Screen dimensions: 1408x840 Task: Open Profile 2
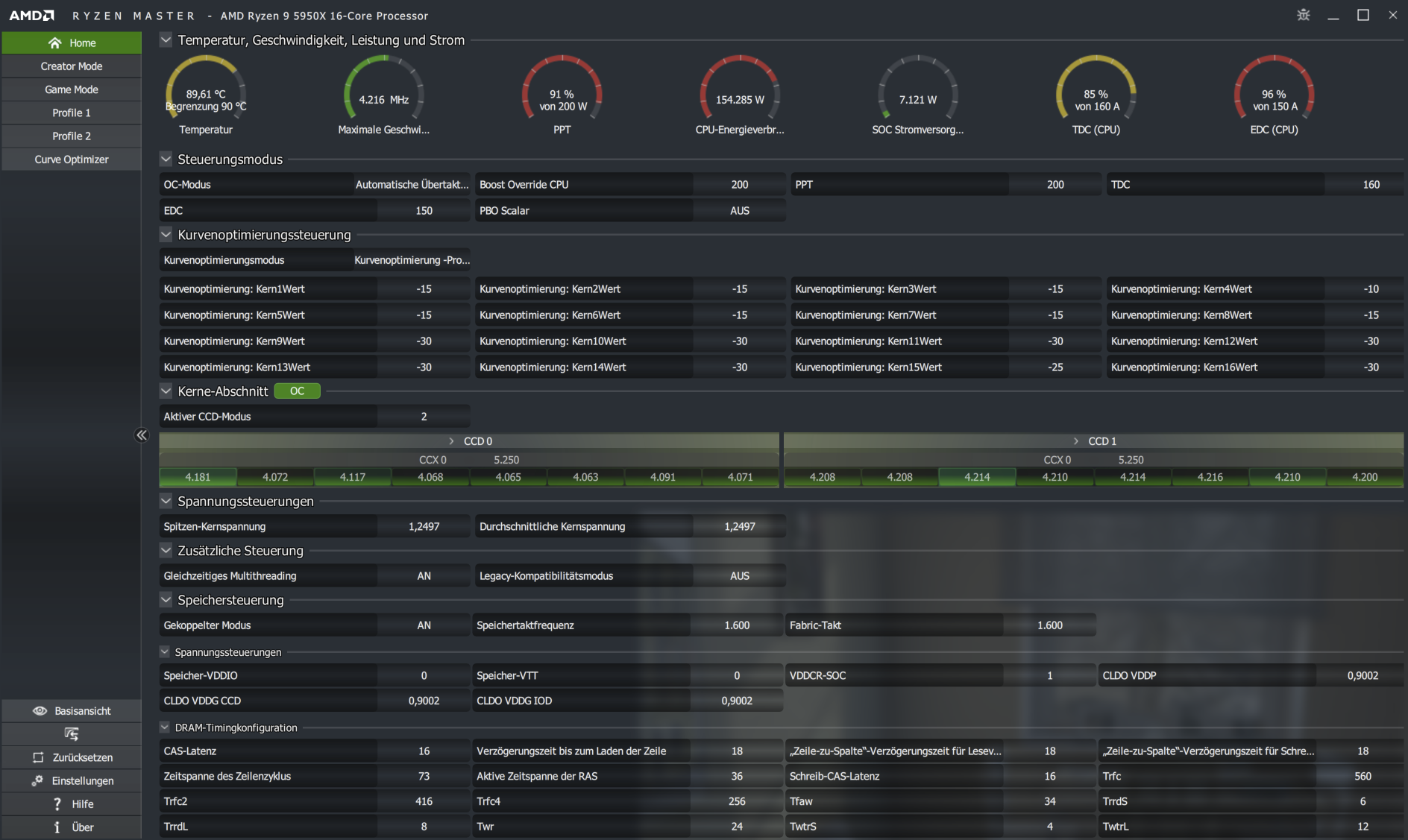(72, 136)
